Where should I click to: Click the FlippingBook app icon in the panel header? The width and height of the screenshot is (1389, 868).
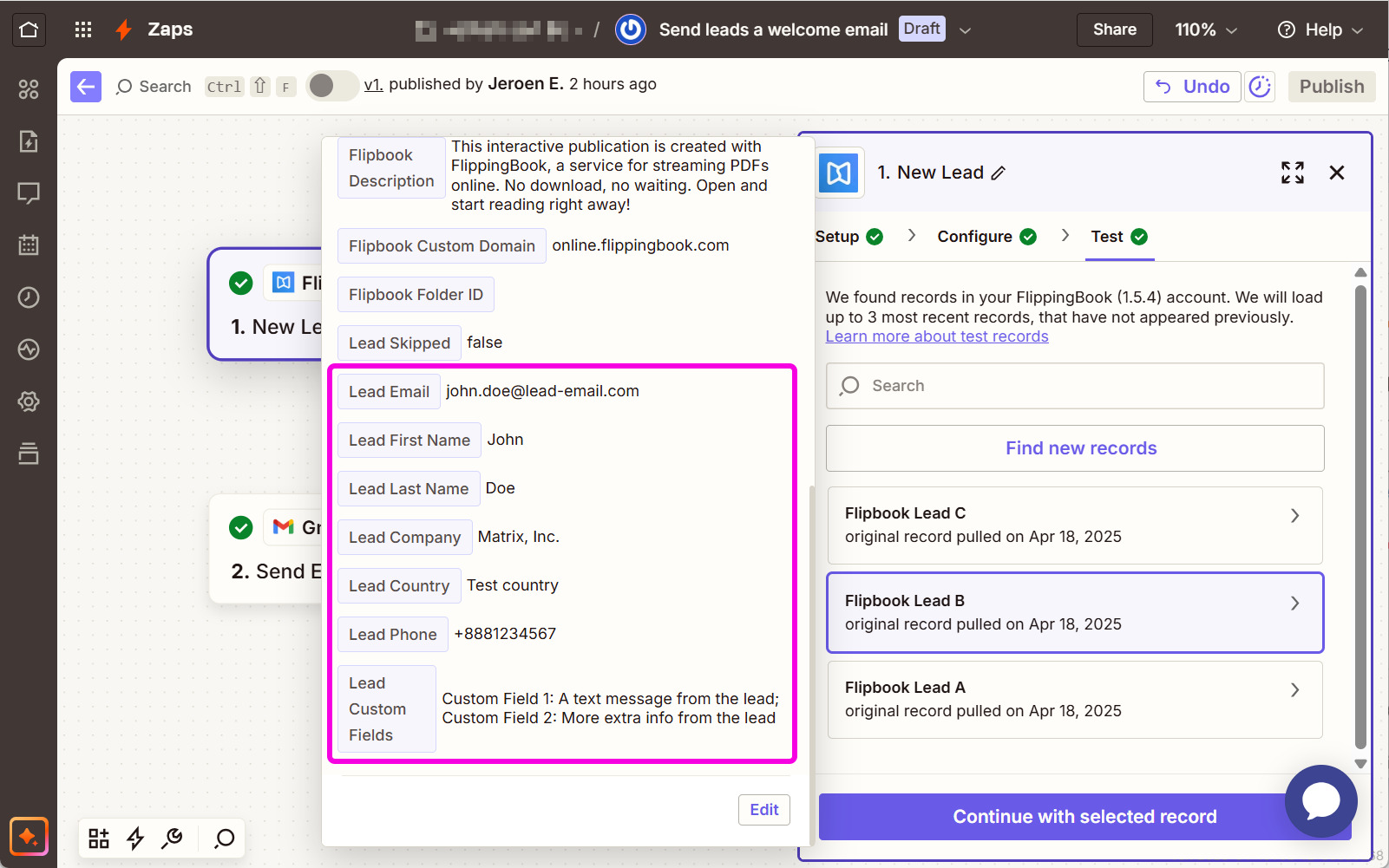pos(840,173)
